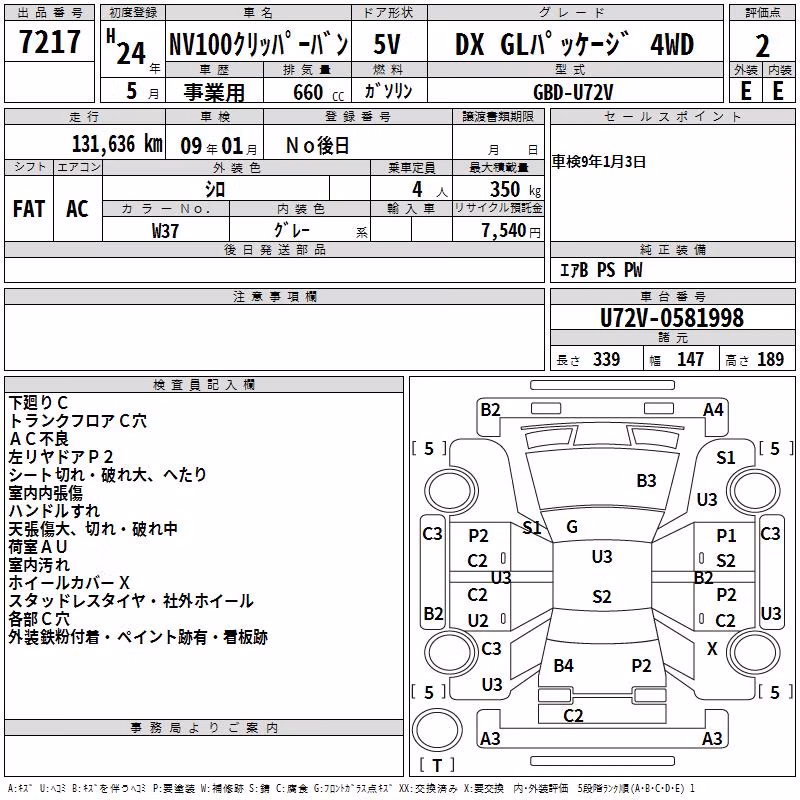Image resolution: width=800 pixels, height=800 pixels.
Task: Select the width value 147
Action: coord(690,360)
